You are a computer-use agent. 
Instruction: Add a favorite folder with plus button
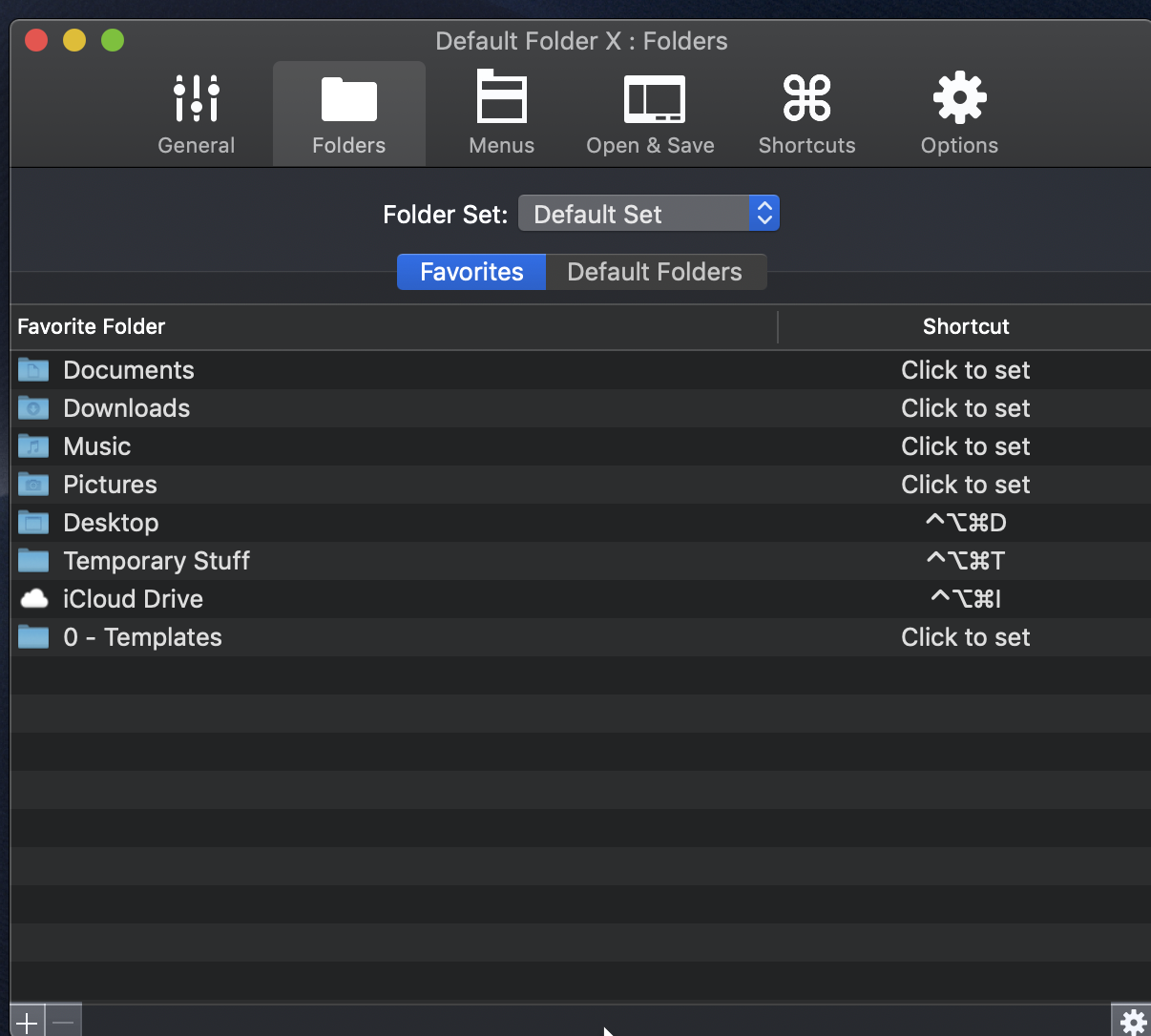pos(28,1022)
